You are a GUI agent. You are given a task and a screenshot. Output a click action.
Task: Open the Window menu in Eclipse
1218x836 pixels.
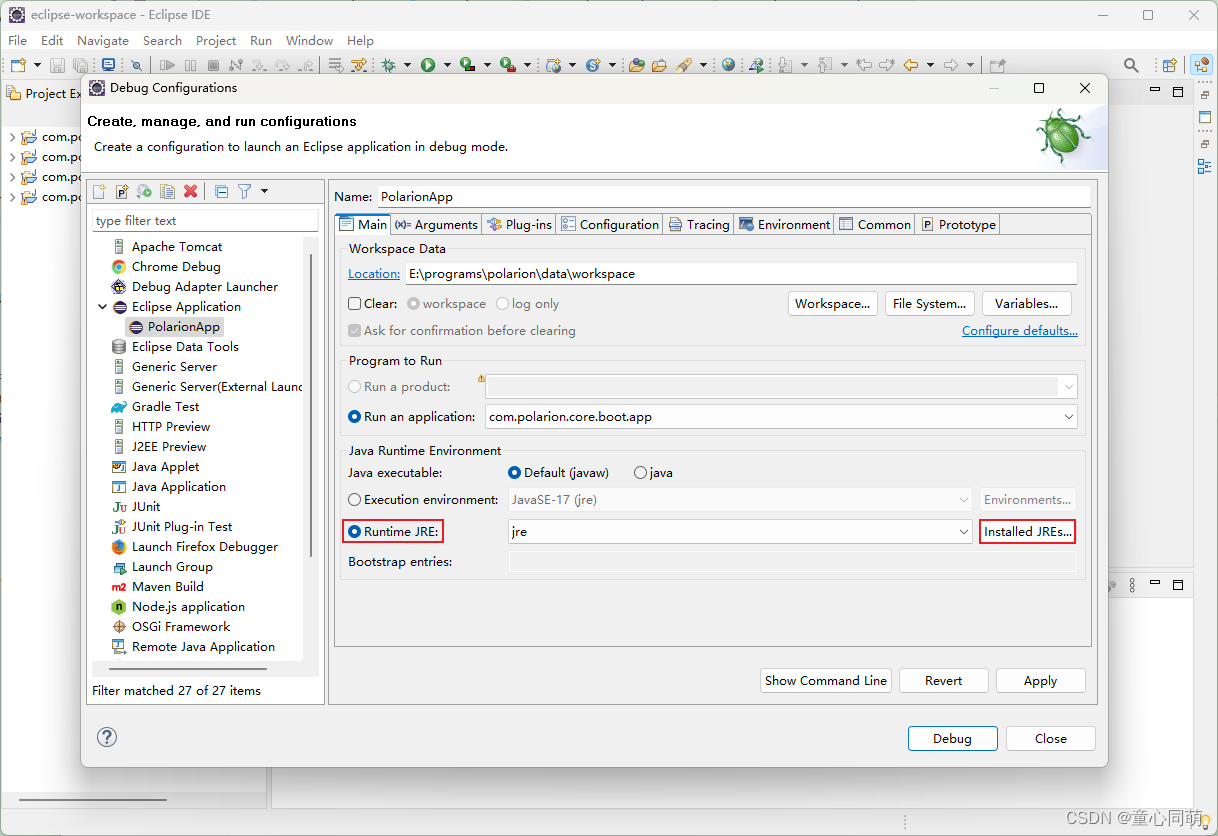pyautogui.click(x=309, y=40)
